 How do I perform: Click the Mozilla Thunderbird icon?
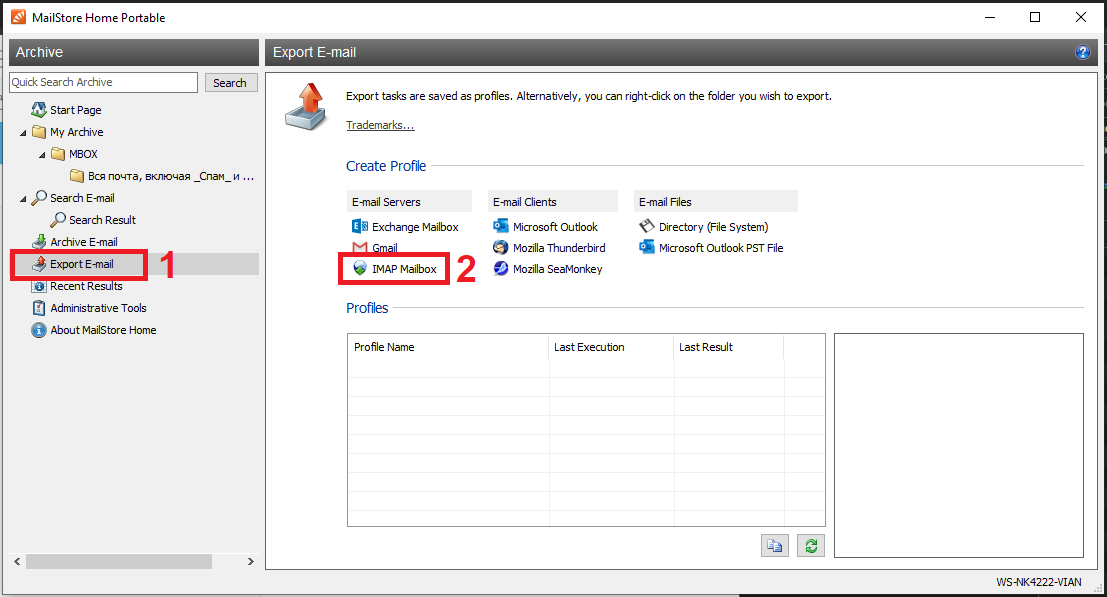coord(501,247)
